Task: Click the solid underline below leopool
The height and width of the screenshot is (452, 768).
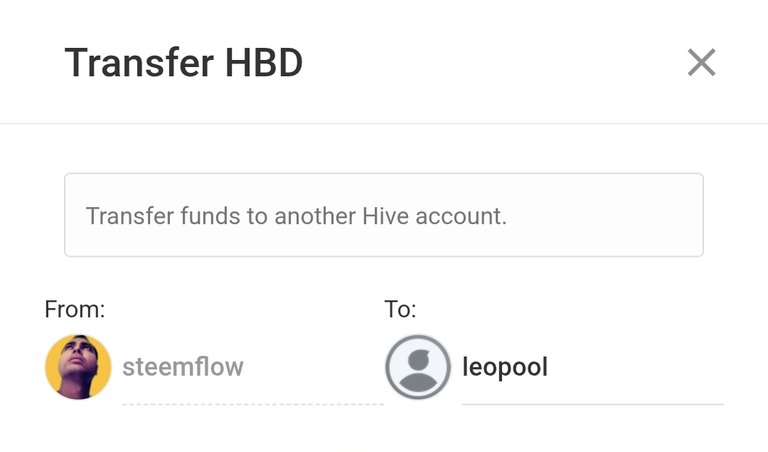Action: pos(593,404)
